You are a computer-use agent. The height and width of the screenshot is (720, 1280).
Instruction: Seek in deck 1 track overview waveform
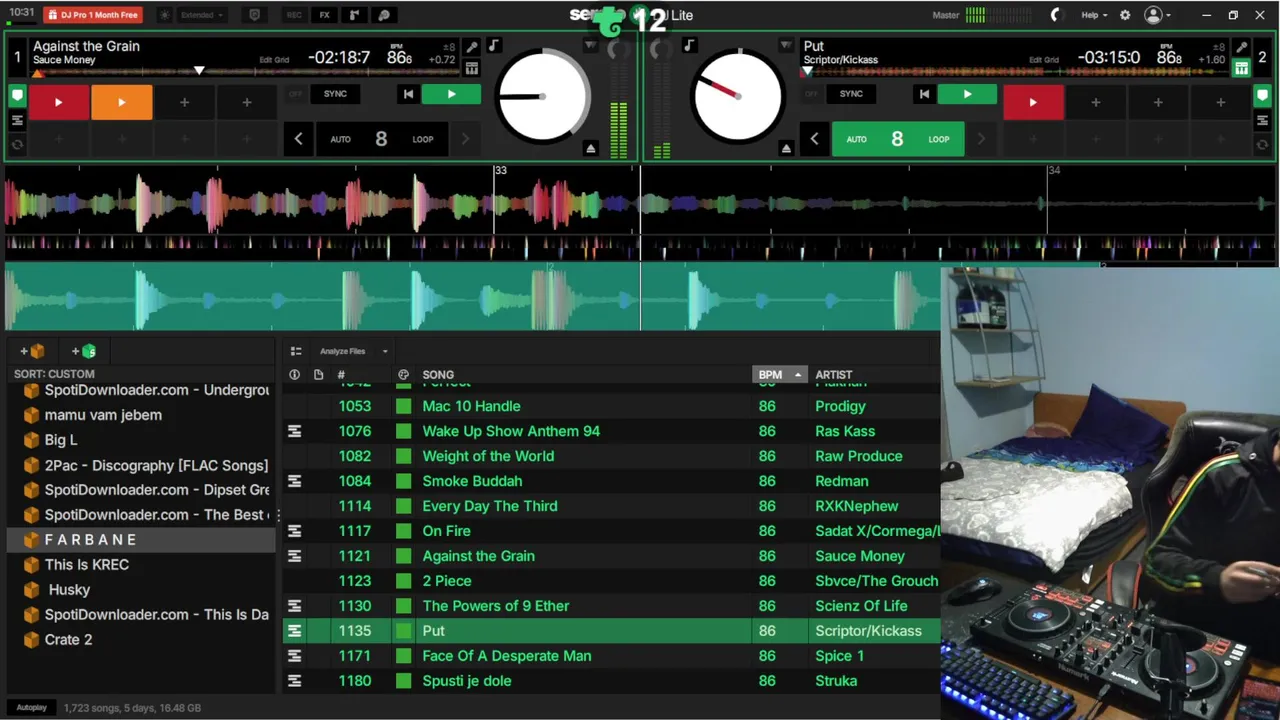pos(245,72)
